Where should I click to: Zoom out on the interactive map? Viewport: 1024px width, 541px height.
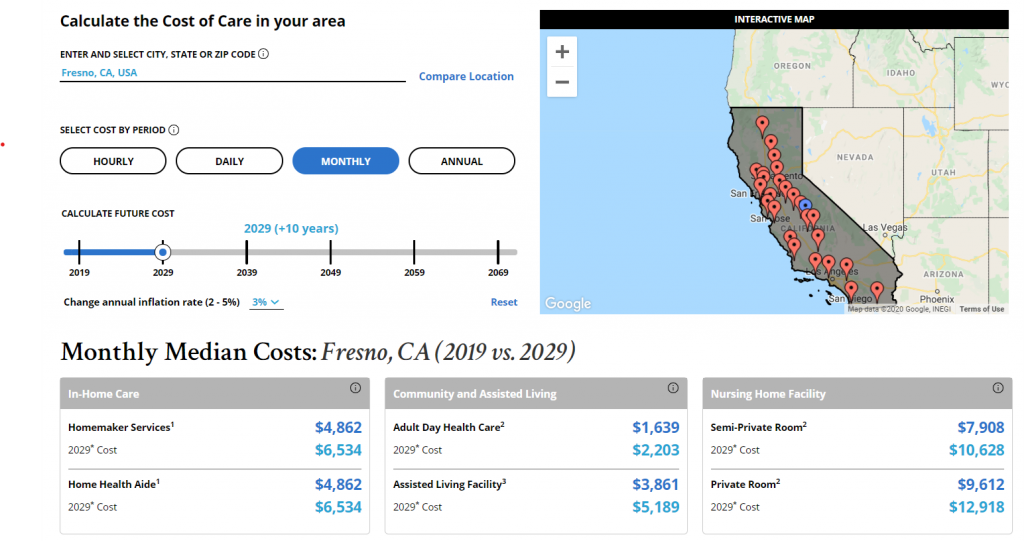point(562,82)
